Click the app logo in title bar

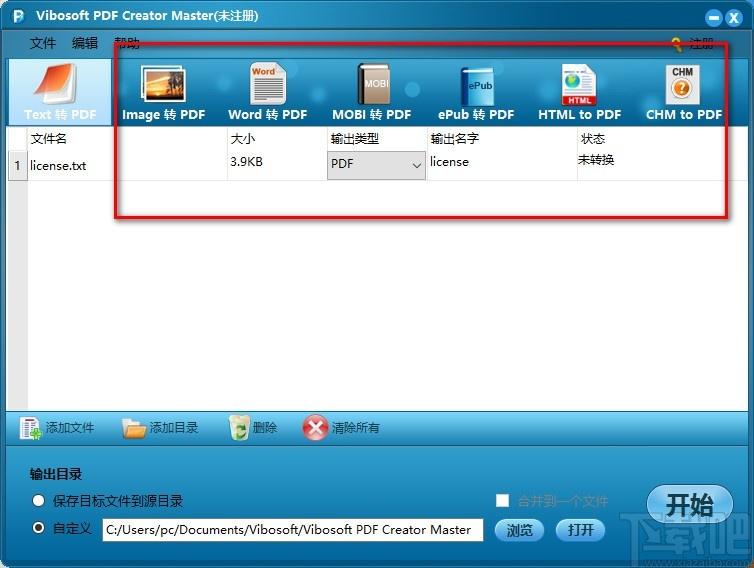18,16
